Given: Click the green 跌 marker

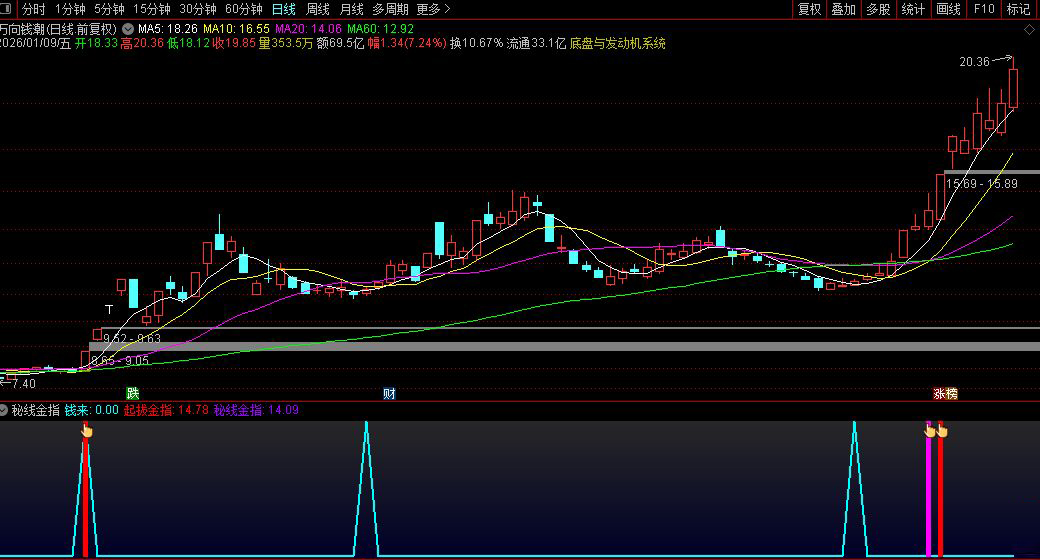Looking at the screenshot, I should pos(133,393).
